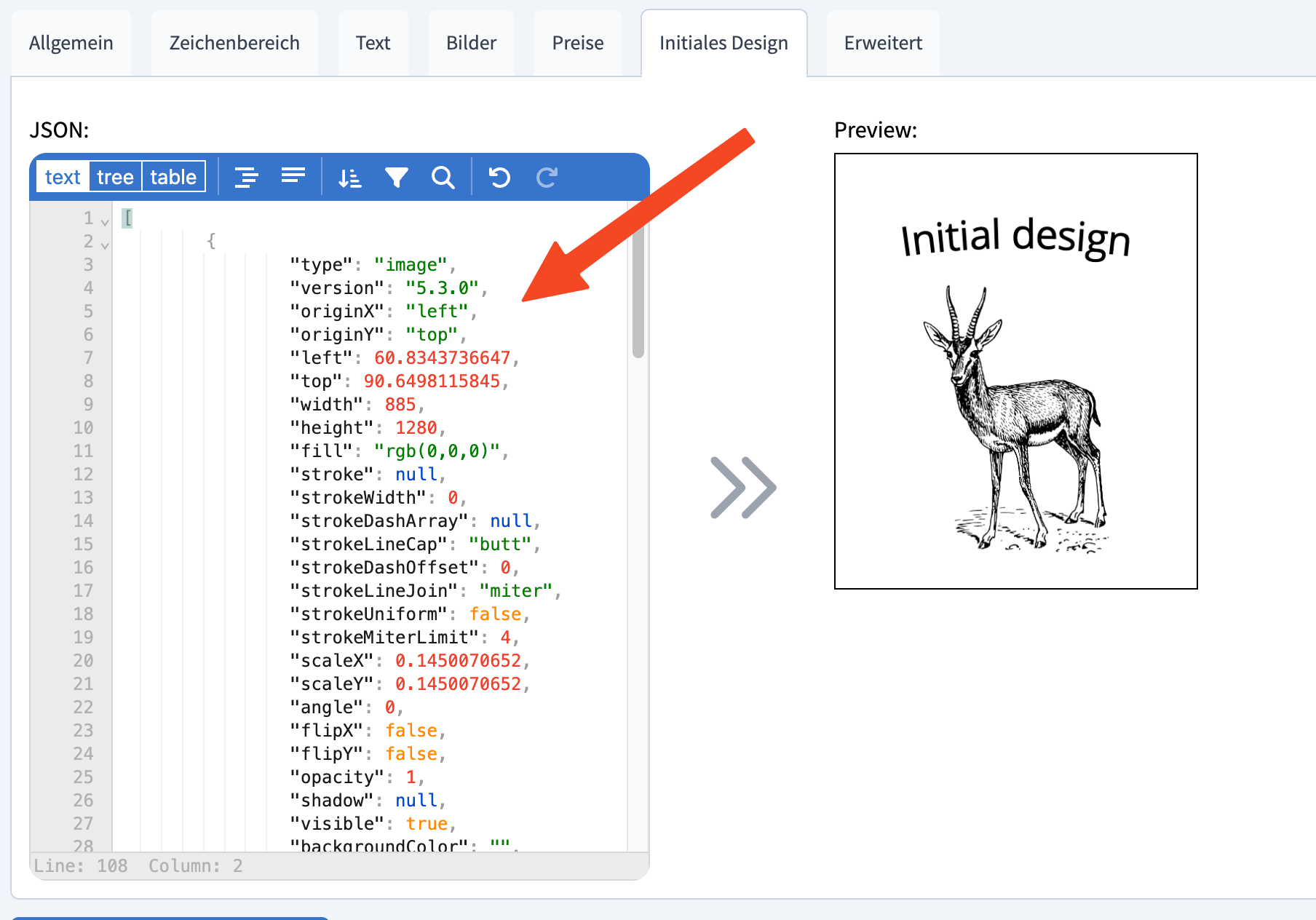Click the left value 60.8343736647

point(443,358)
